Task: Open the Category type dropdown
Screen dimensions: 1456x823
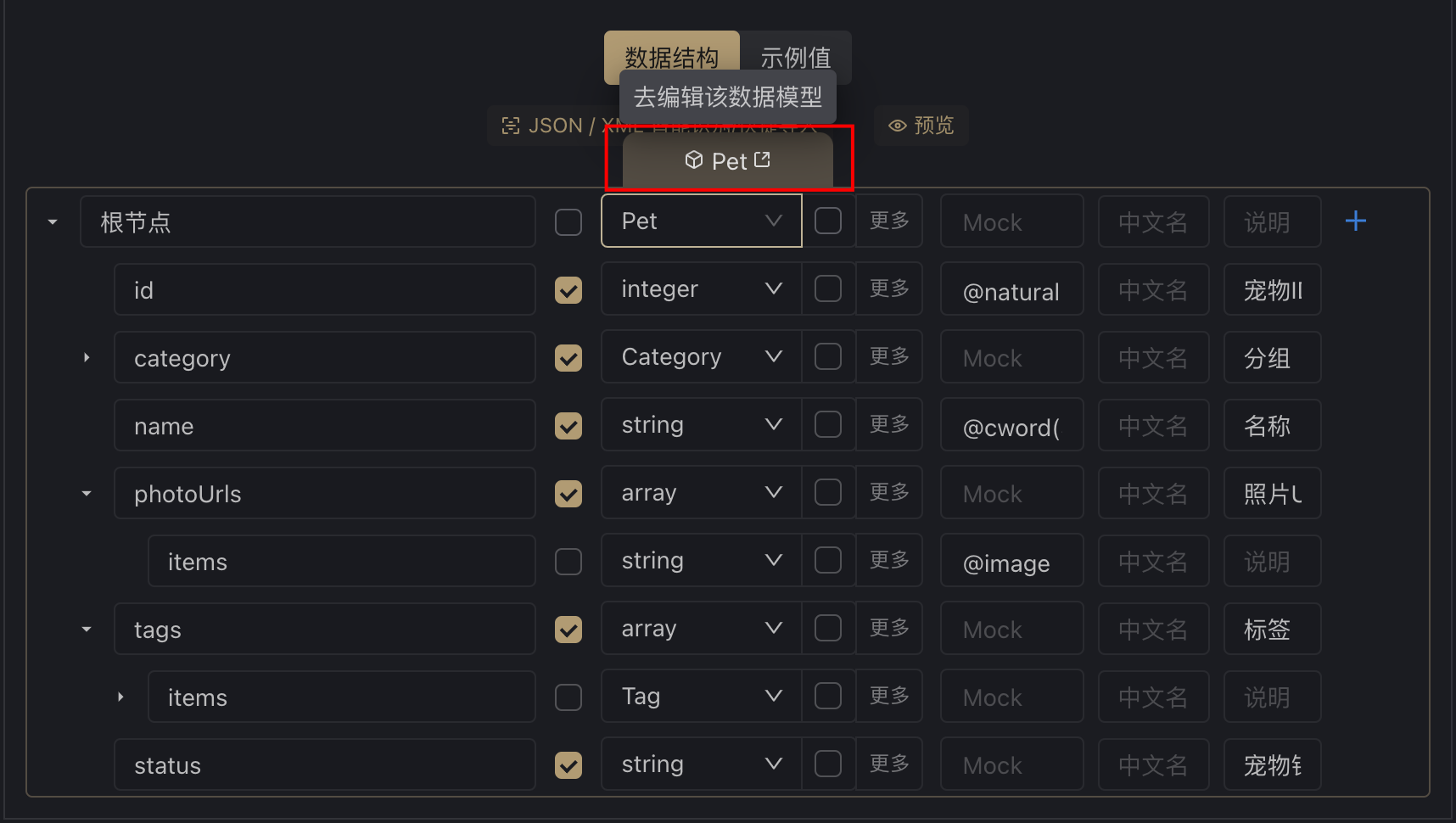Action: (702, 357)
